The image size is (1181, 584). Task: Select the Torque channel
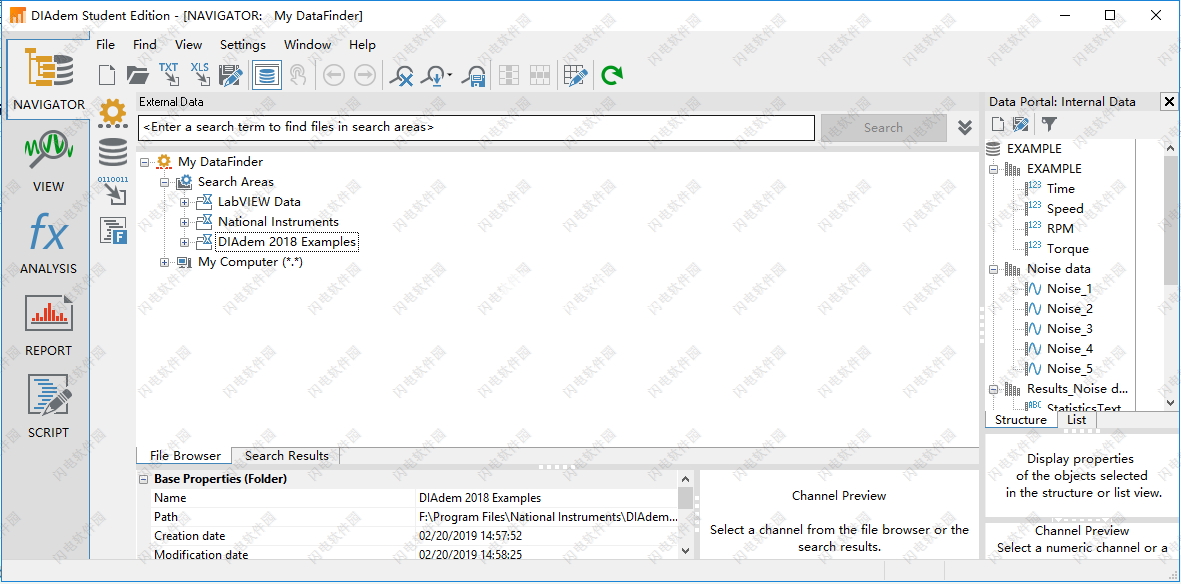[x=1067, y=249]
